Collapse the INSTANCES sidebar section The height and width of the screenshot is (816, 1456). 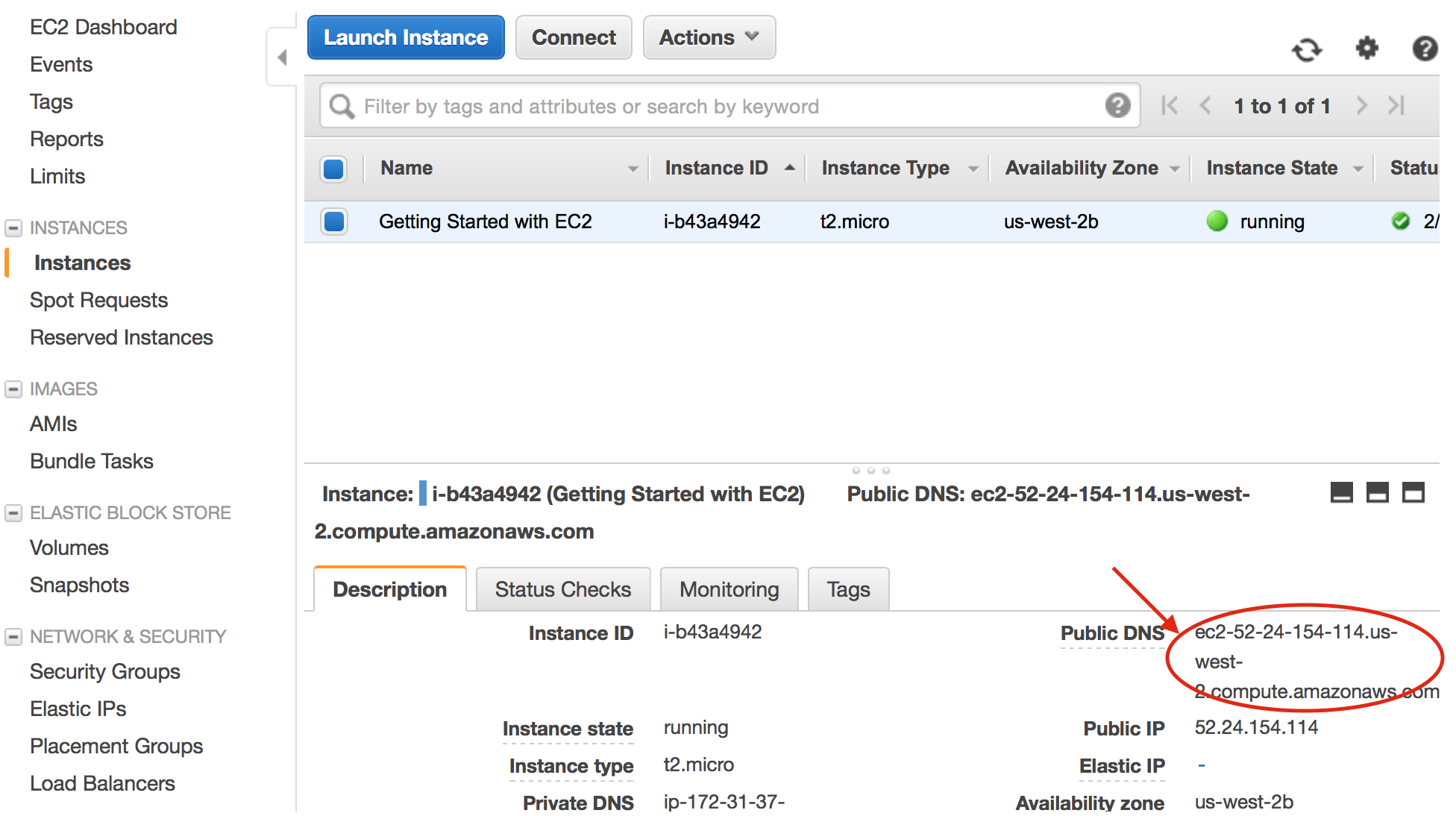pyautogui.click(x=13, y=227)
